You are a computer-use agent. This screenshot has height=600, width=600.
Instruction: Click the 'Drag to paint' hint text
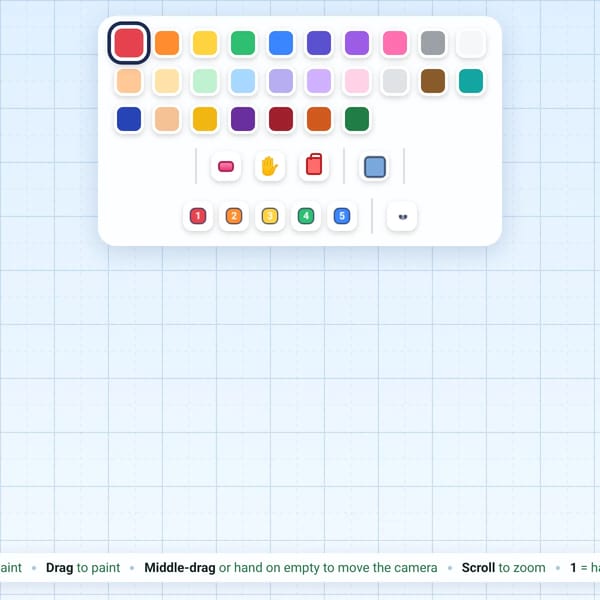83,567
